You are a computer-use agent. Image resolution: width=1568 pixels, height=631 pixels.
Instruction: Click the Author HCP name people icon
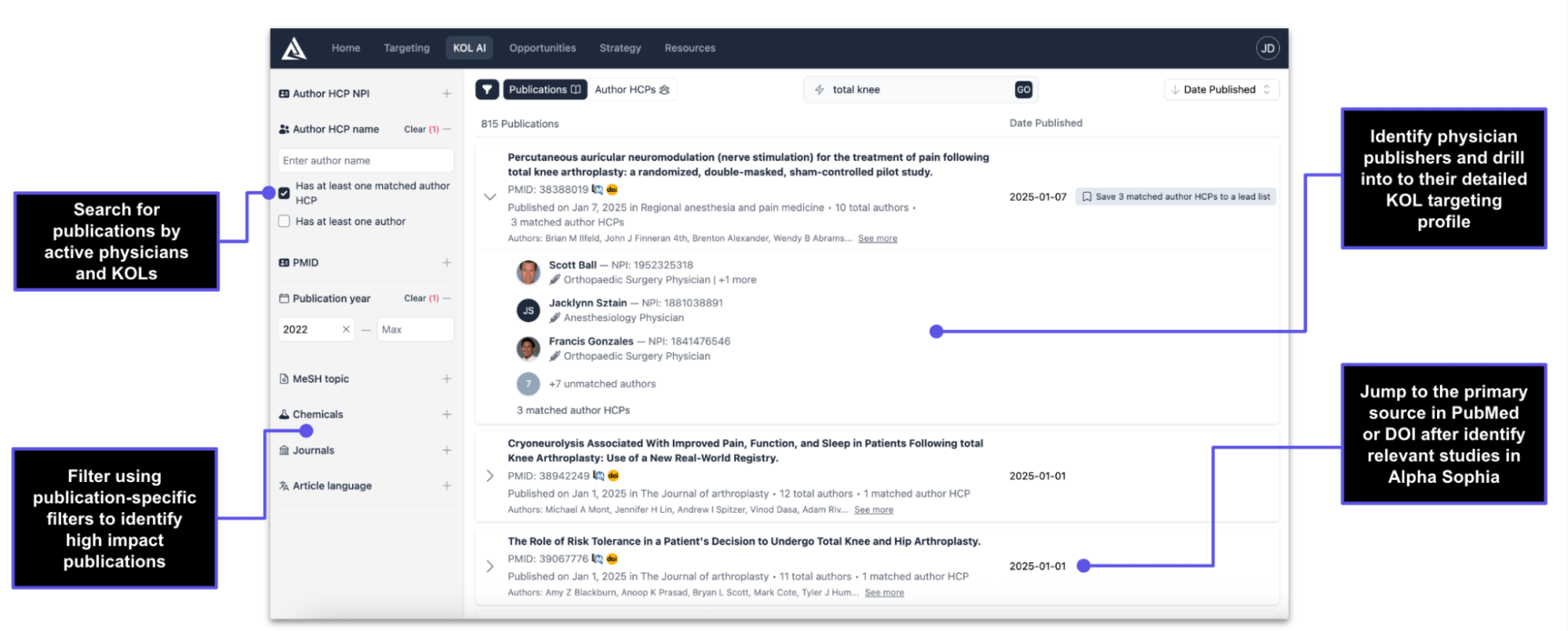(x=284, y=129)
